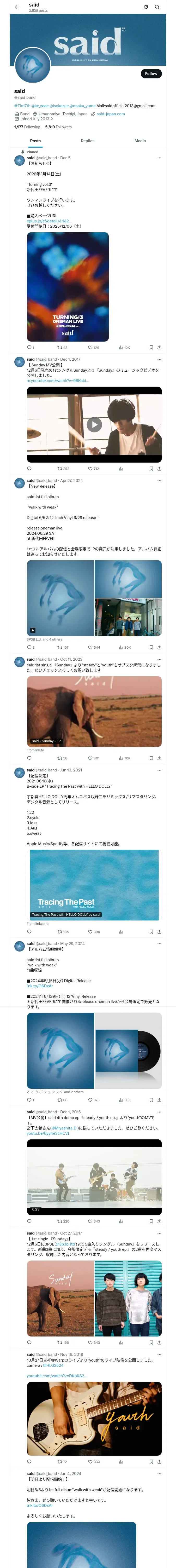Go back using the back arrow
The width and height of the screenshot is (176, 1568).
coord(17,7)
